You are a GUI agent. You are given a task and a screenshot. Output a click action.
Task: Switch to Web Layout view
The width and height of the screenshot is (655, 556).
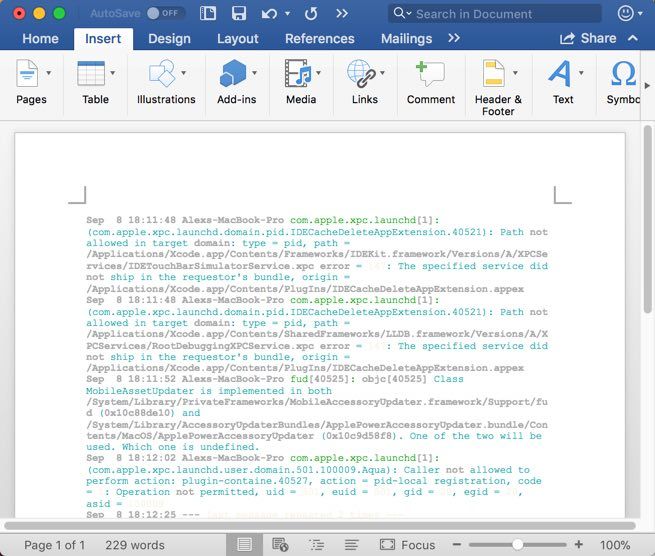coord(280,545)
